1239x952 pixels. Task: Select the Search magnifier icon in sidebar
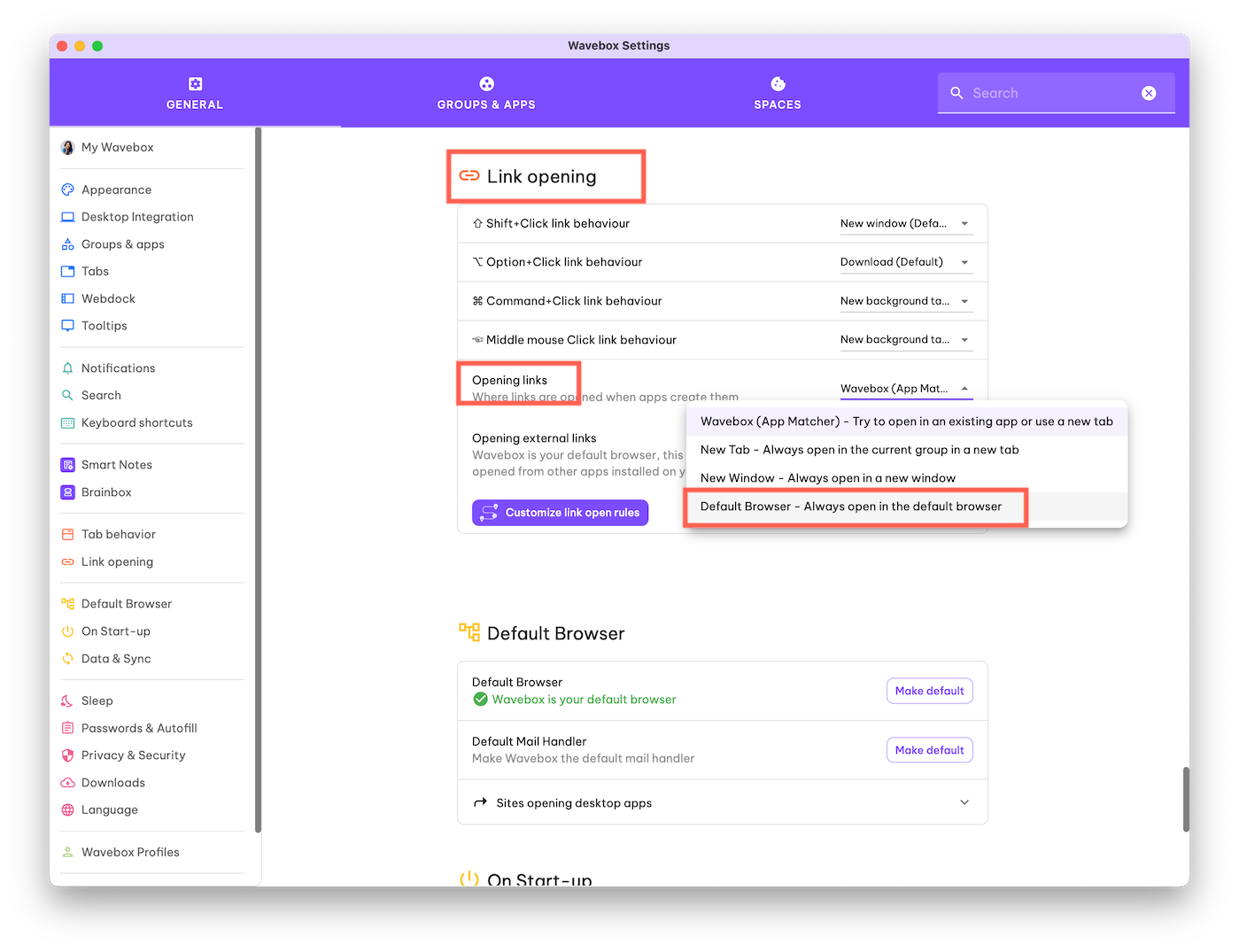coord(67,395)
